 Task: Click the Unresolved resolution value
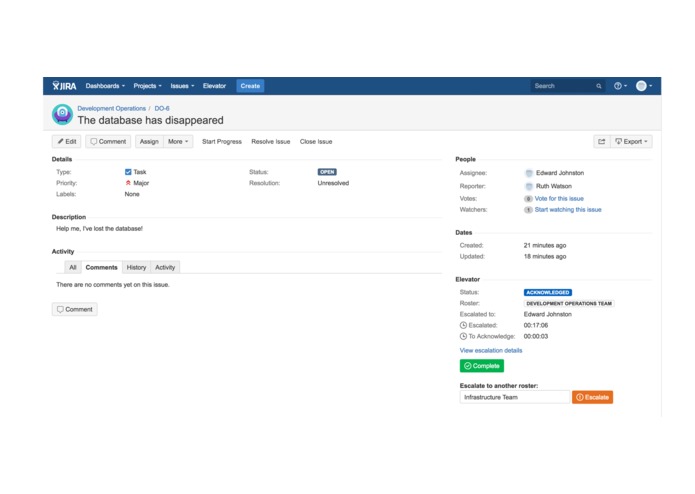click(333, 183)
